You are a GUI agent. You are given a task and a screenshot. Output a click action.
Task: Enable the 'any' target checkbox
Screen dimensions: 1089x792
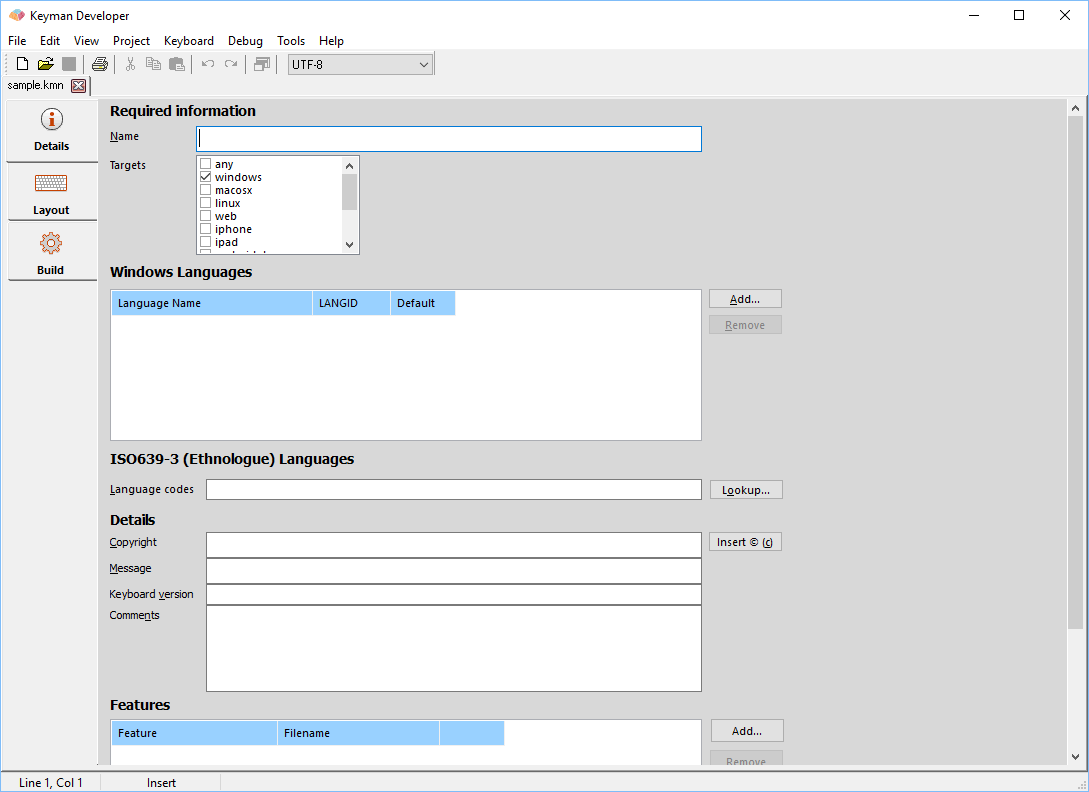206,164
